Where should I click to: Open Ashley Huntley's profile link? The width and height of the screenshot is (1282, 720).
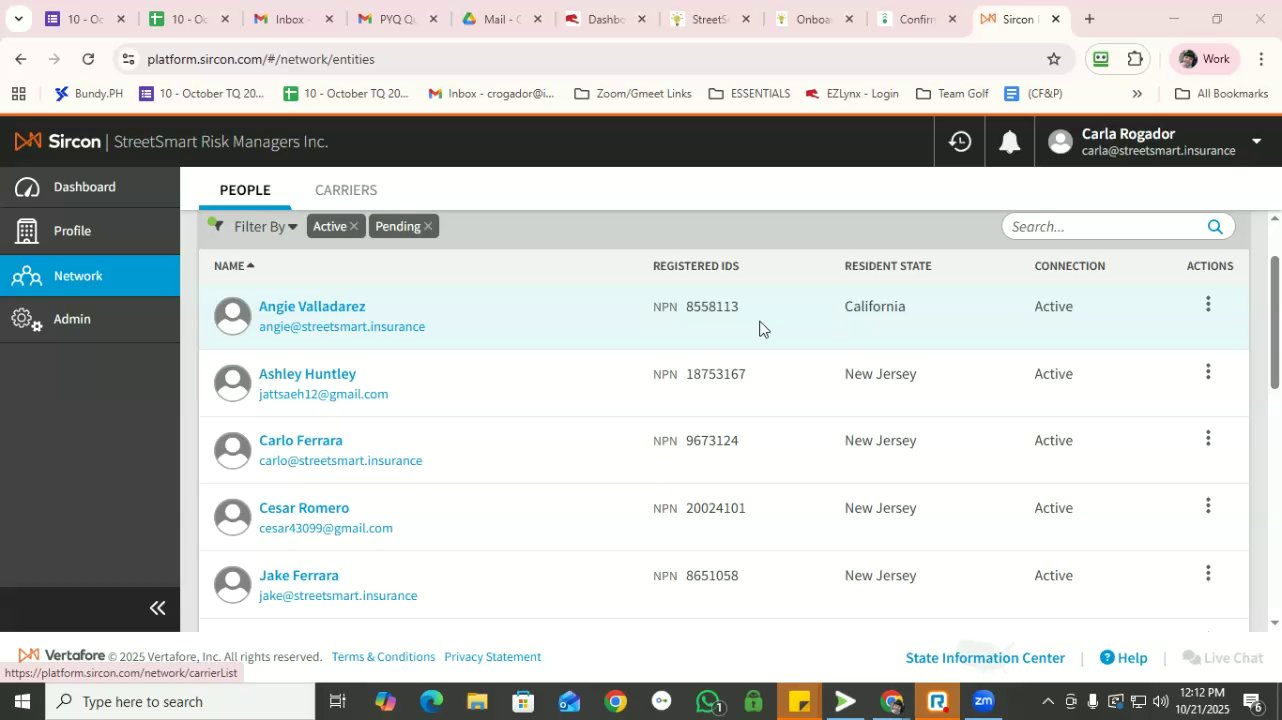(307, 374)
